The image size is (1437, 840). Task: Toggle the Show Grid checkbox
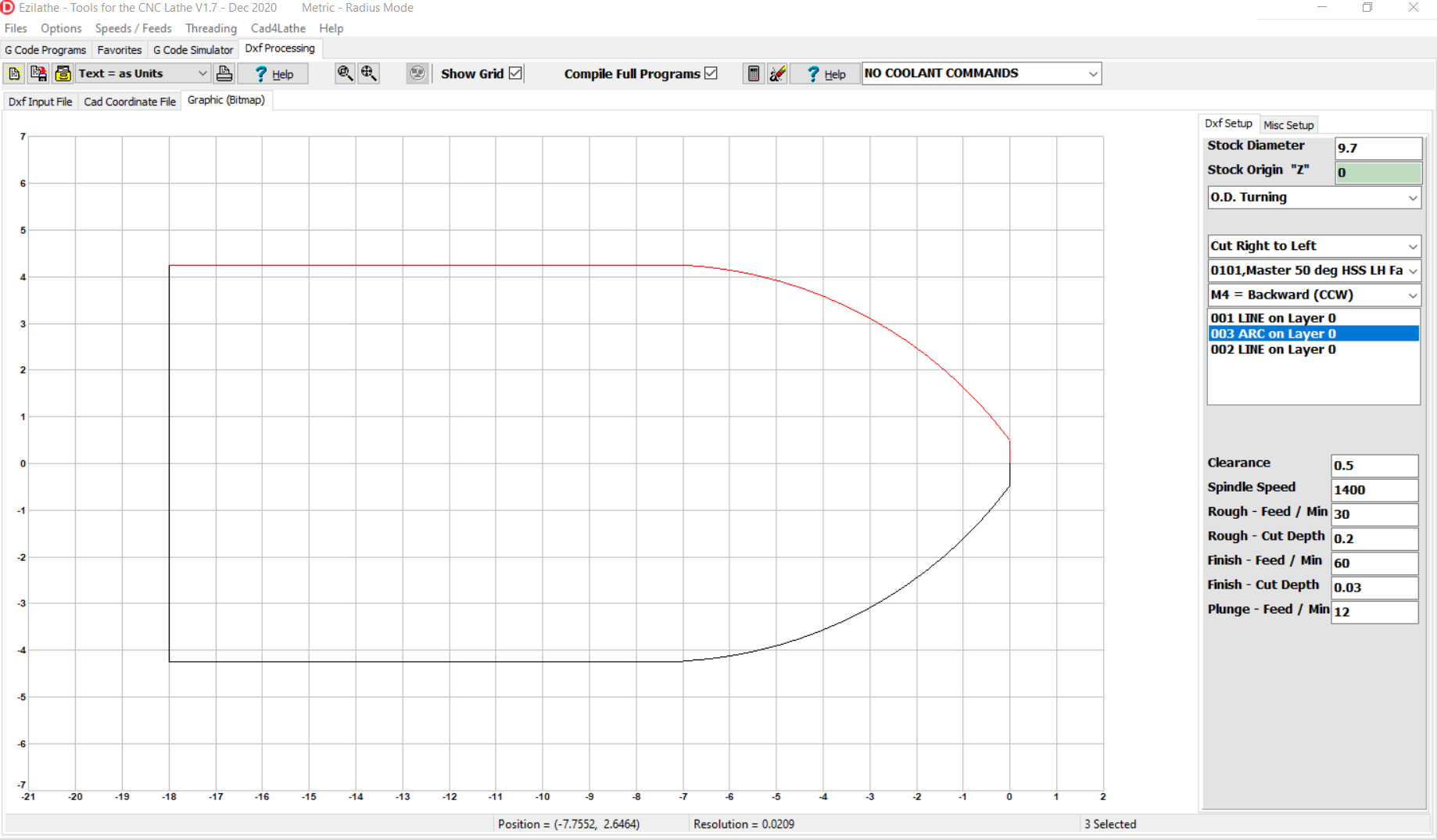515,73
